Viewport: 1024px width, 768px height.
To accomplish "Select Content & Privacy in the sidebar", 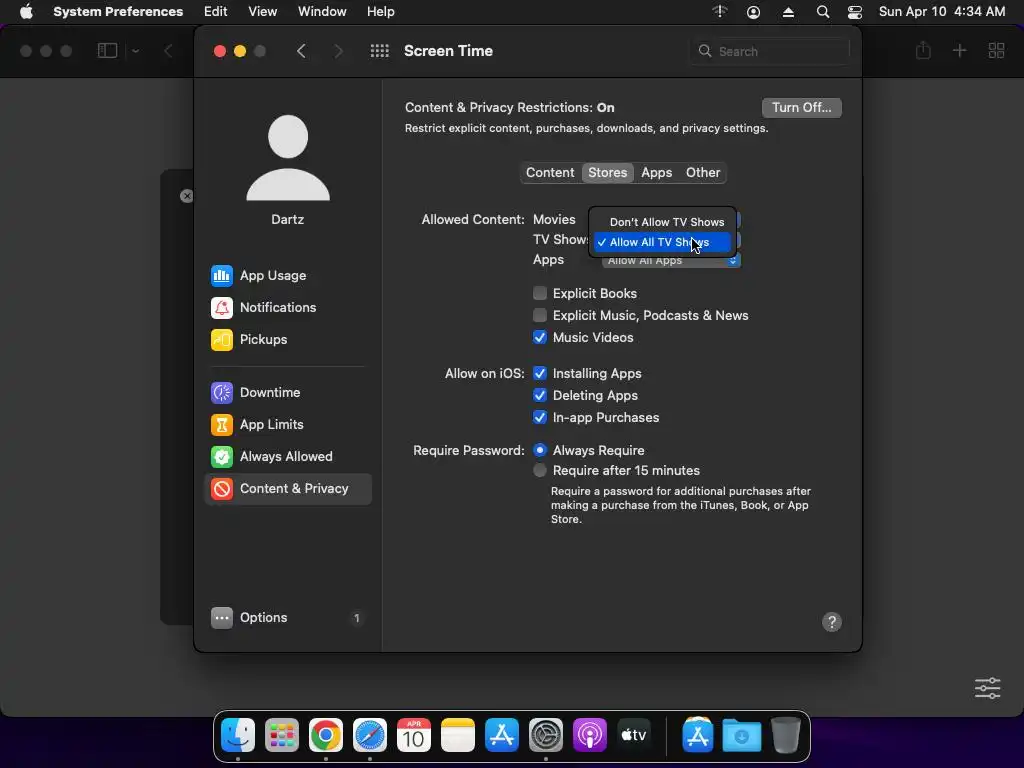I will (x=288, y=488).
